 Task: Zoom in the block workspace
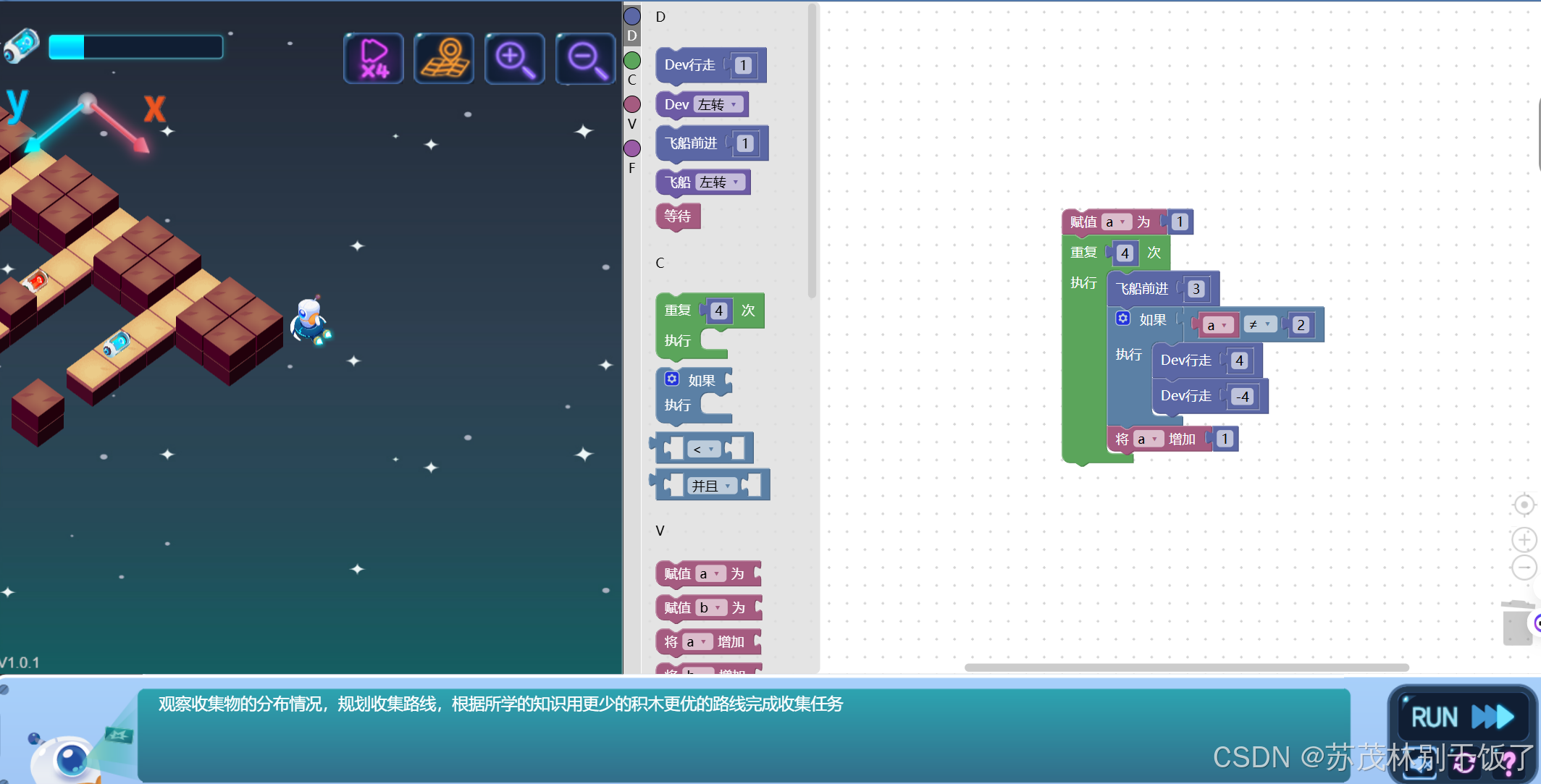[x=1524, y=539]
